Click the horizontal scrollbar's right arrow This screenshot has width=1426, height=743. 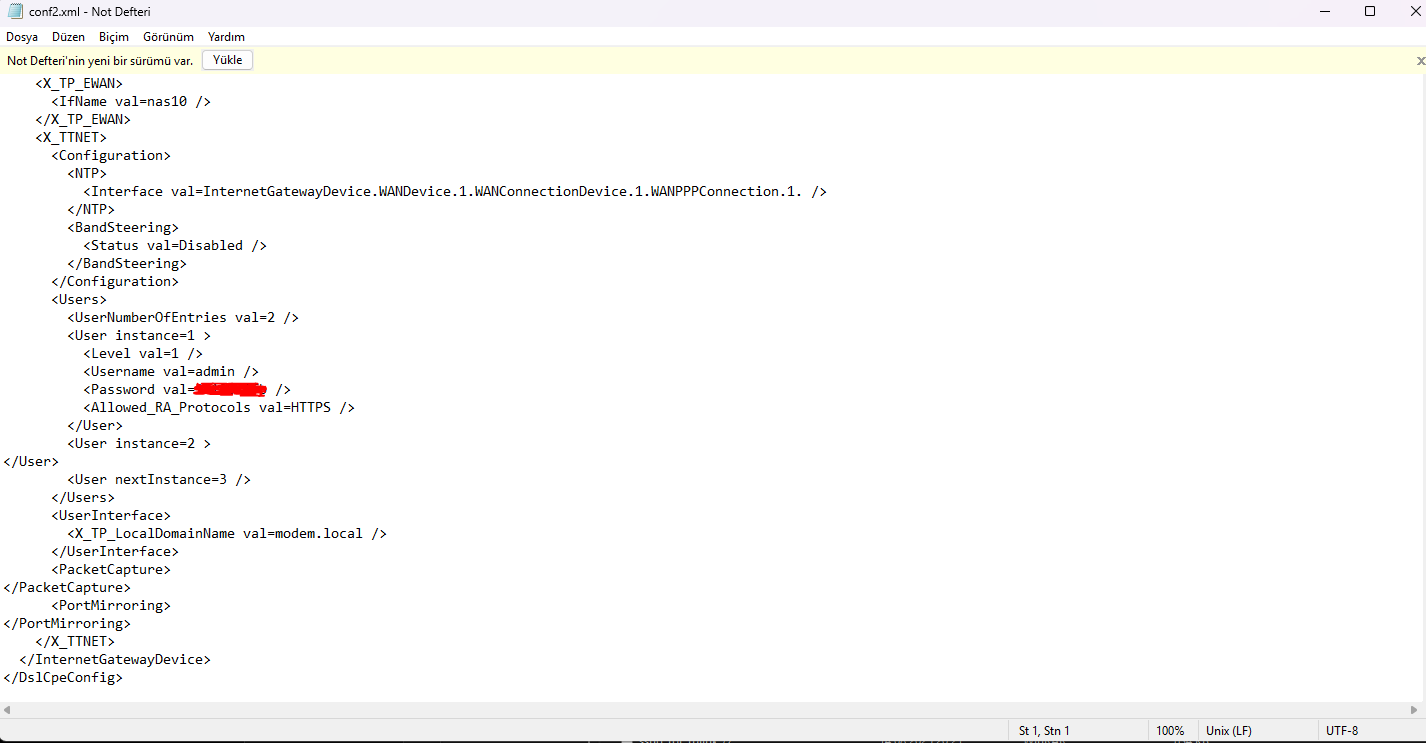pos(1420,709)
